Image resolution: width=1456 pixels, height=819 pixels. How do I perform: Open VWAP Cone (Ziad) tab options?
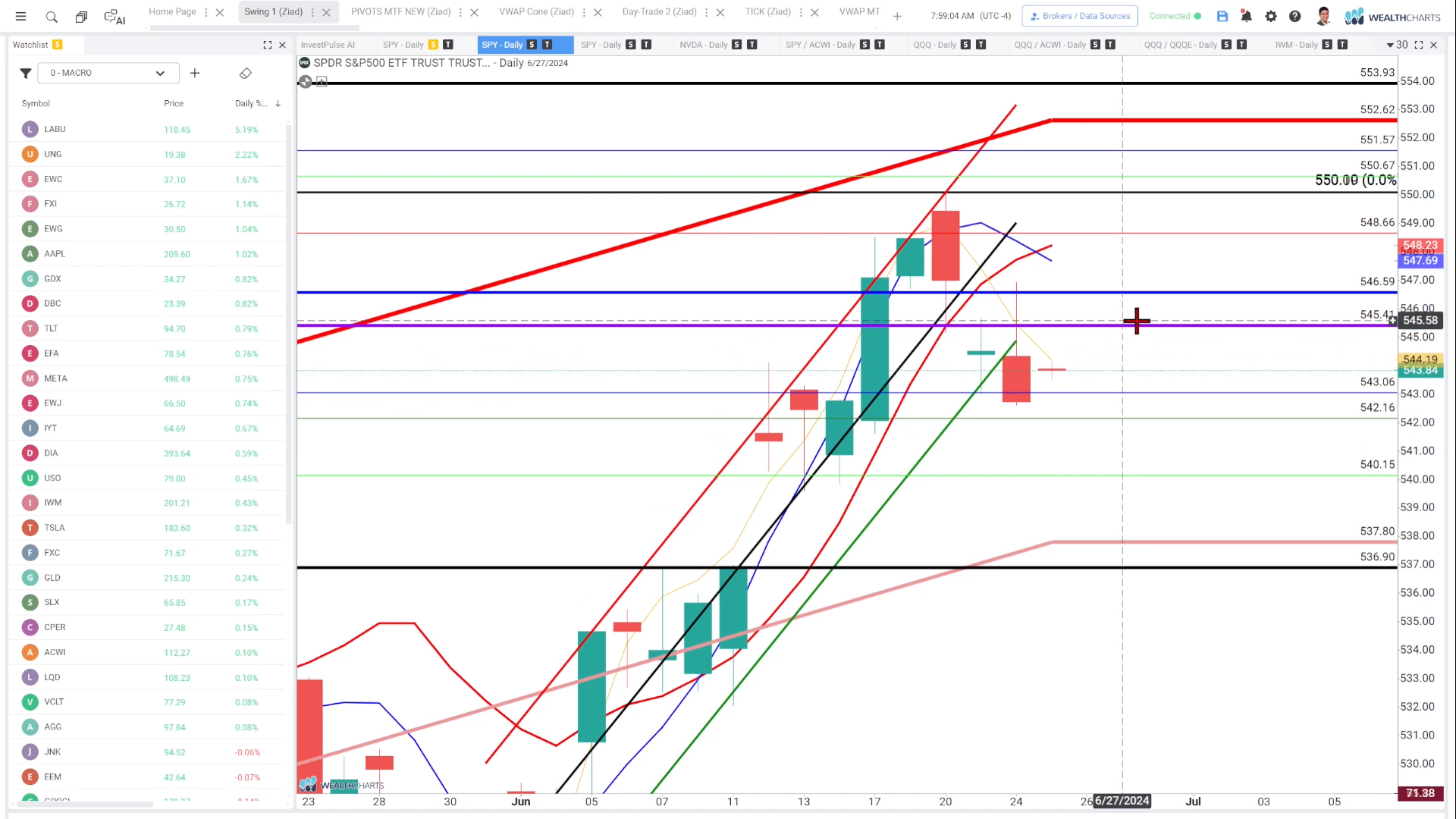pos(584,12)
